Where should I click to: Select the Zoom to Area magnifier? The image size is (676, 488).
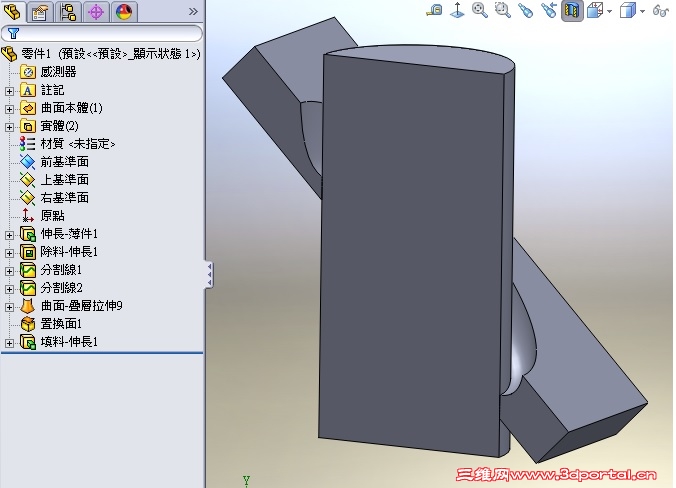coord(503,10)
